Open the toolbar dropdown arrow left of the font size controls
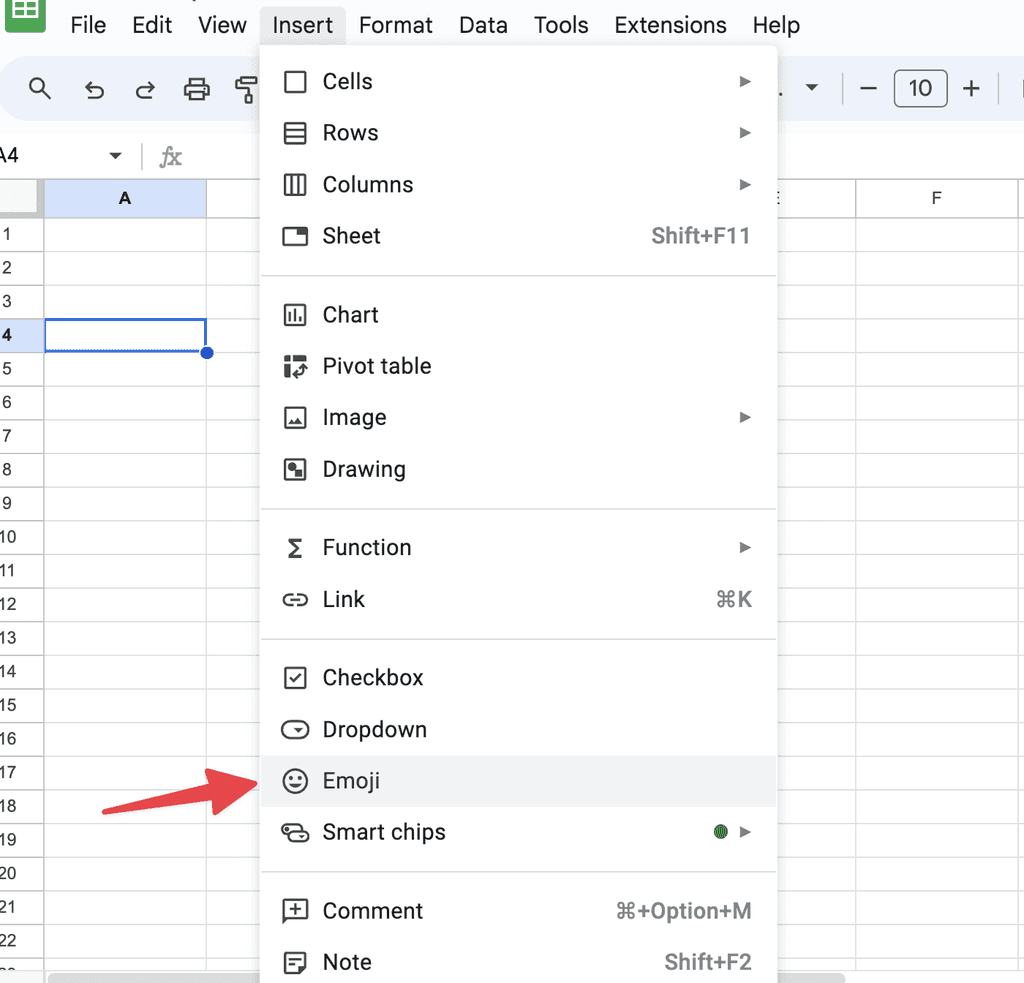 812,88
